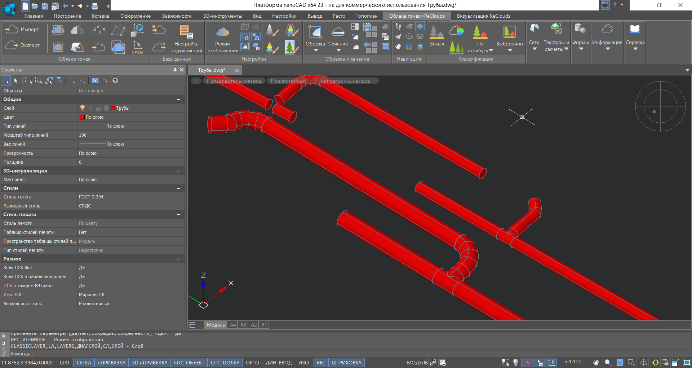
Task: Click the multicolor cloud classification icon
Action: [x=457, y=30]
